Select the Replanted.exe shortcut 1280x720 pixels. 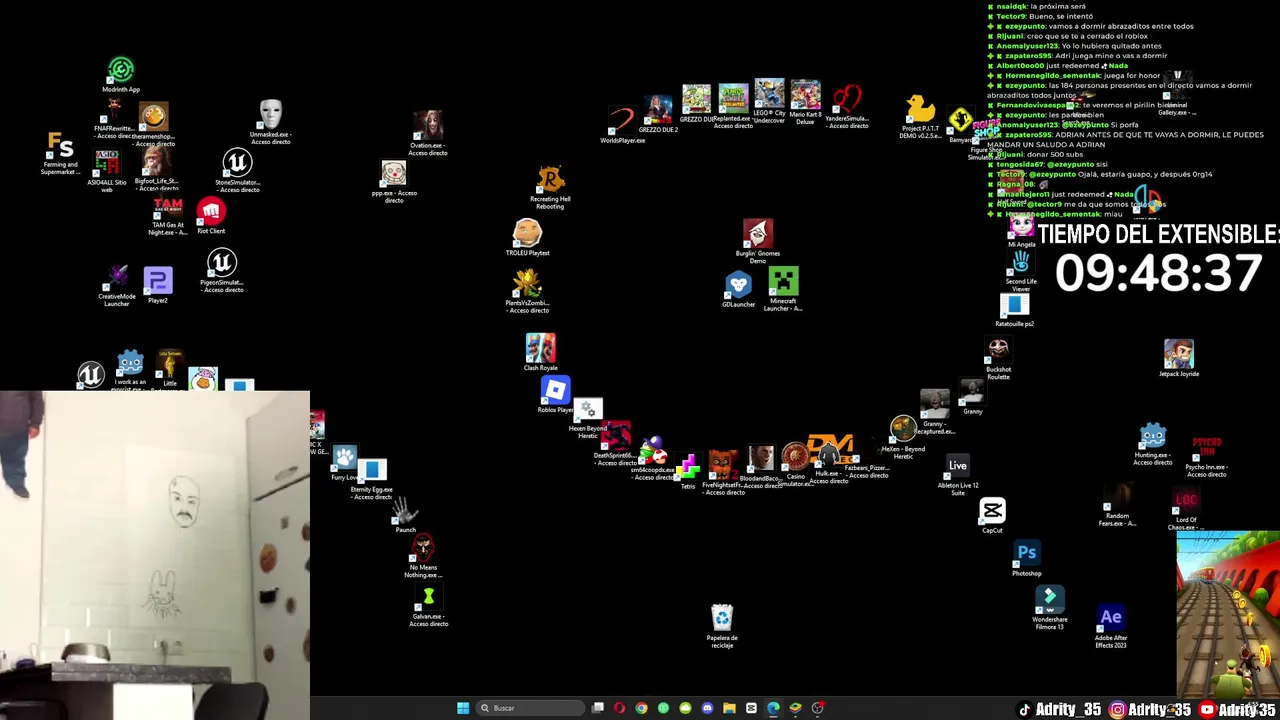tap(733, 107)
